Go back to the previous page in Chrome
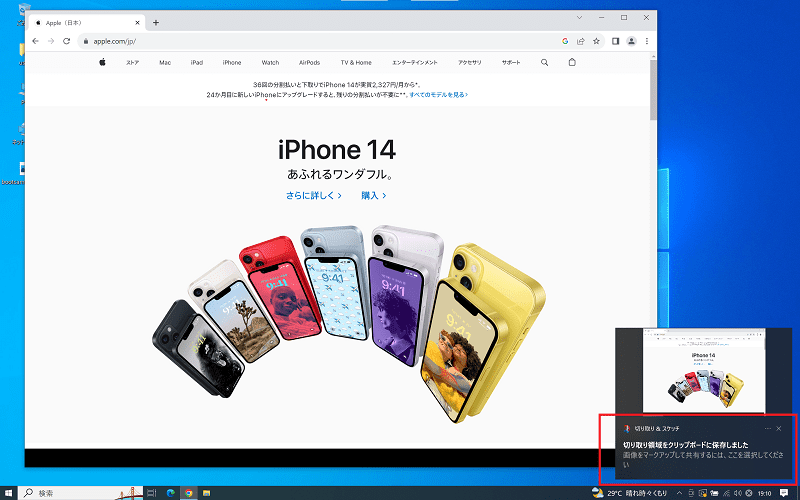 35,41
